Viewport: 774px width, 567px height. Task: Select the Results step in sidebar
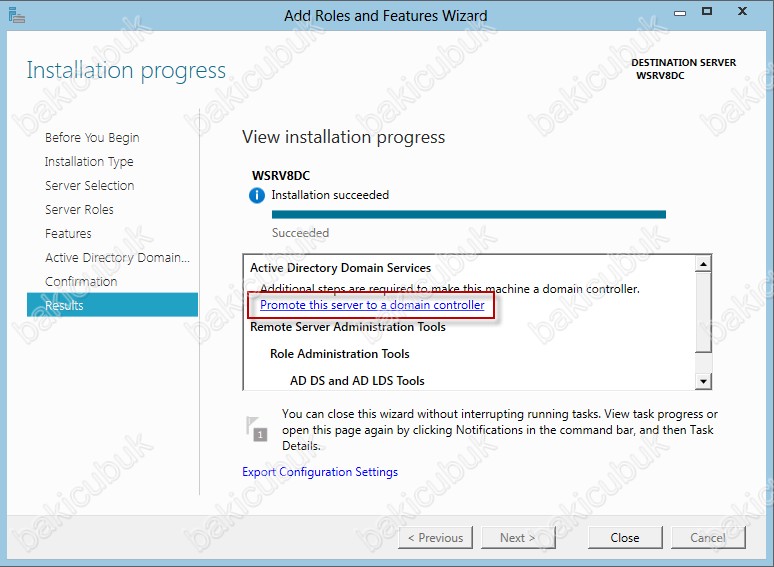113,305
